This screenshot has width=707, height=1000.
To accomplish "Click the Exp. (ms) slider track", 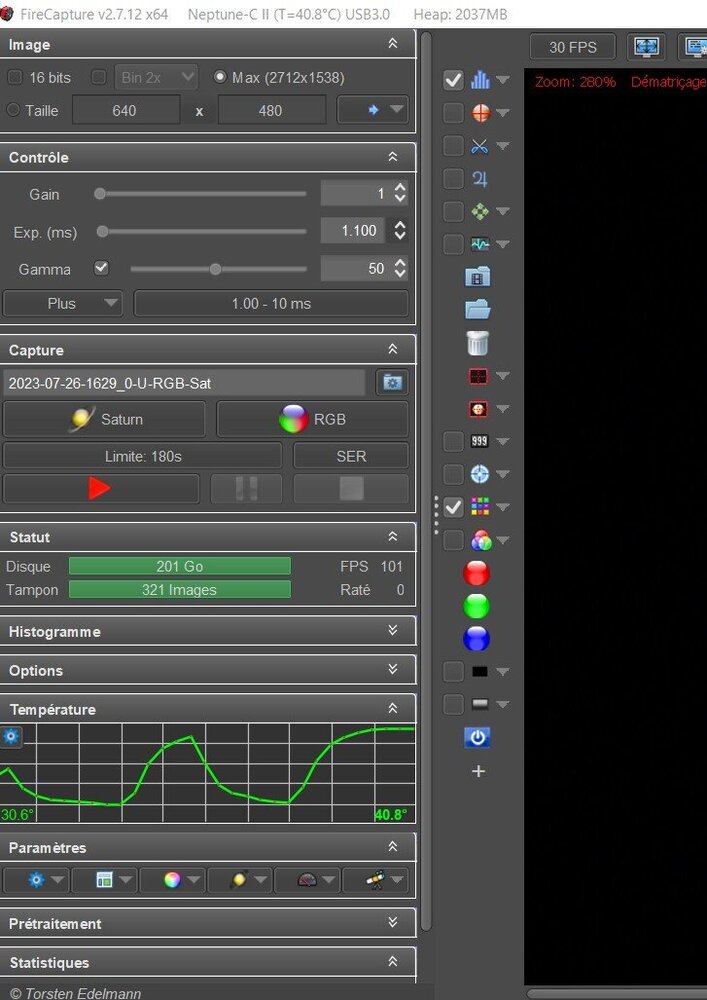I will pyautogui.click(x=201, y=232).
